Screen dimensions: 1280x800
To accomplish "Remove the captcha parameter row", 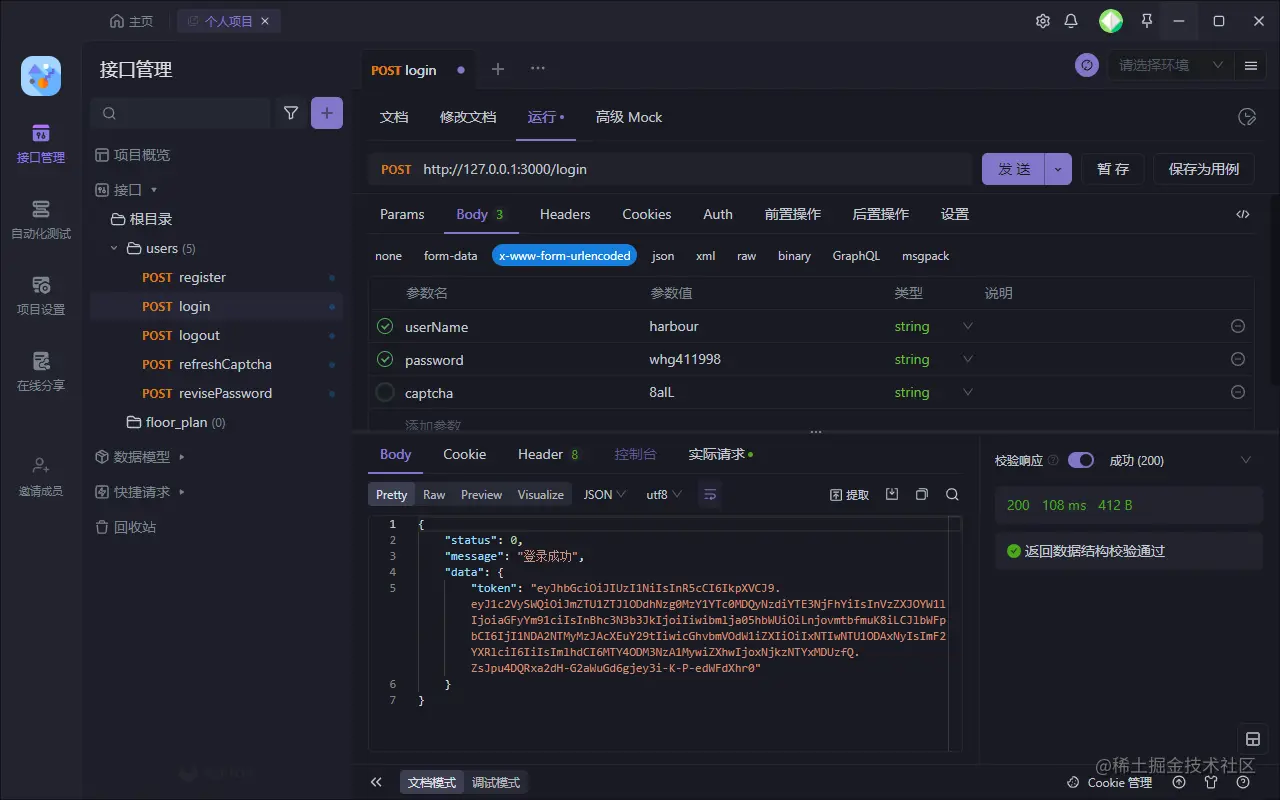I will 1238,392.
